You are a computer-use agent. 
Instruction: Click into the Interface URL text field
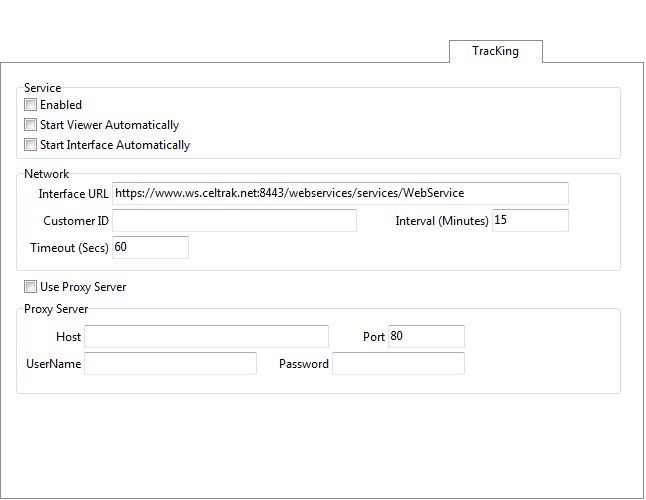click(x=340, y=193)
